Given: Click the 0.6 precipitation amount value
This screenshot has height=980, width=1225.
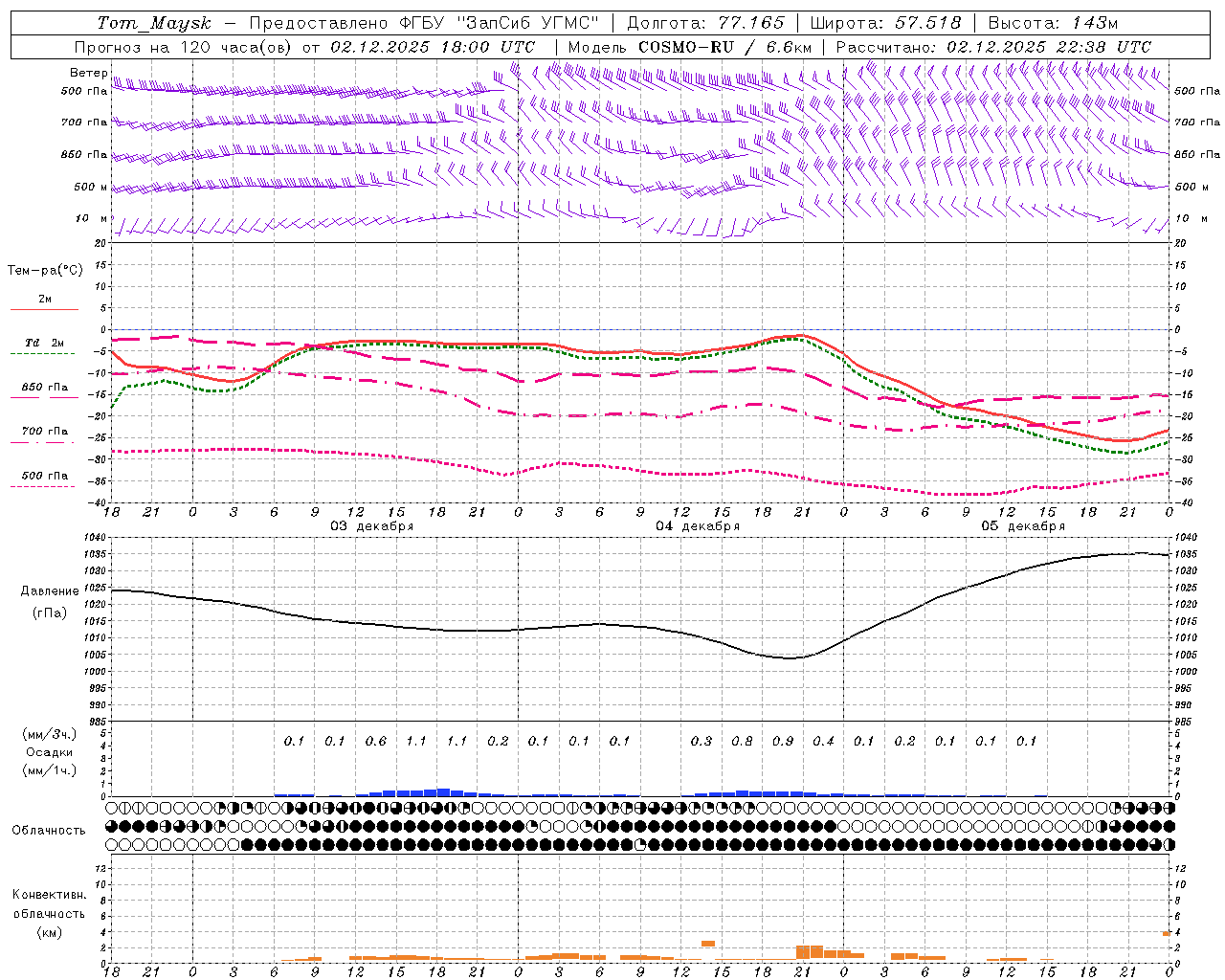Looking at the screenshot, I should point(376,742).
